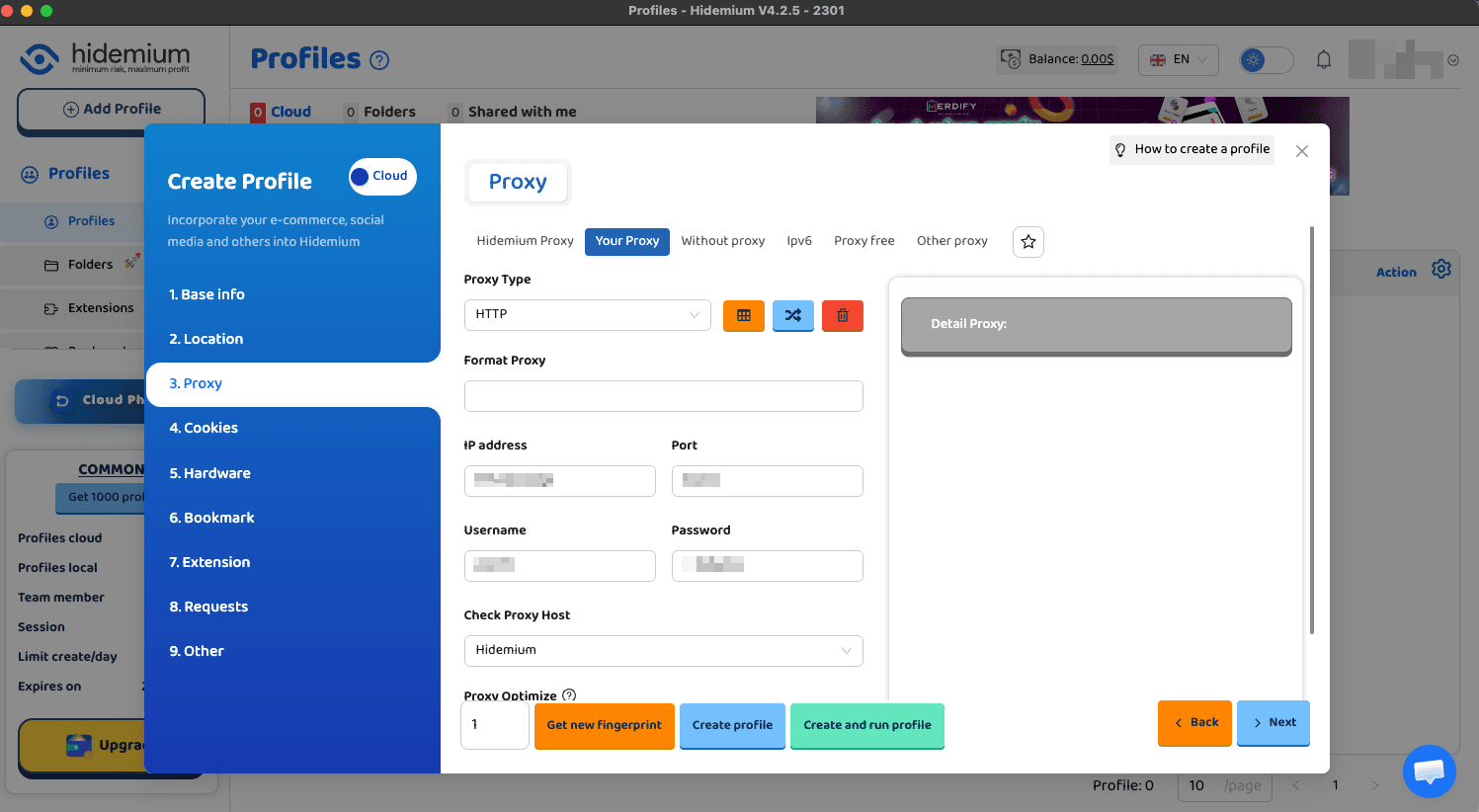Delete proxy using the red trash icon
Viewport: 1479px width, 812px height.
point(842,315)
